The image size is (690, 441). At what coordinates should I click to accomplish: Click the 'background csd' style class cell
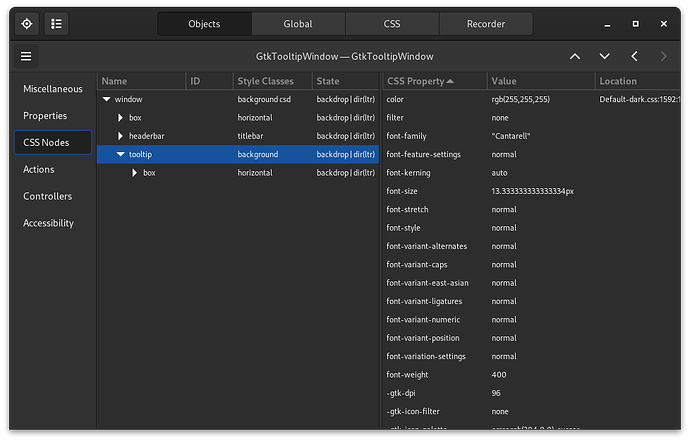264,99
